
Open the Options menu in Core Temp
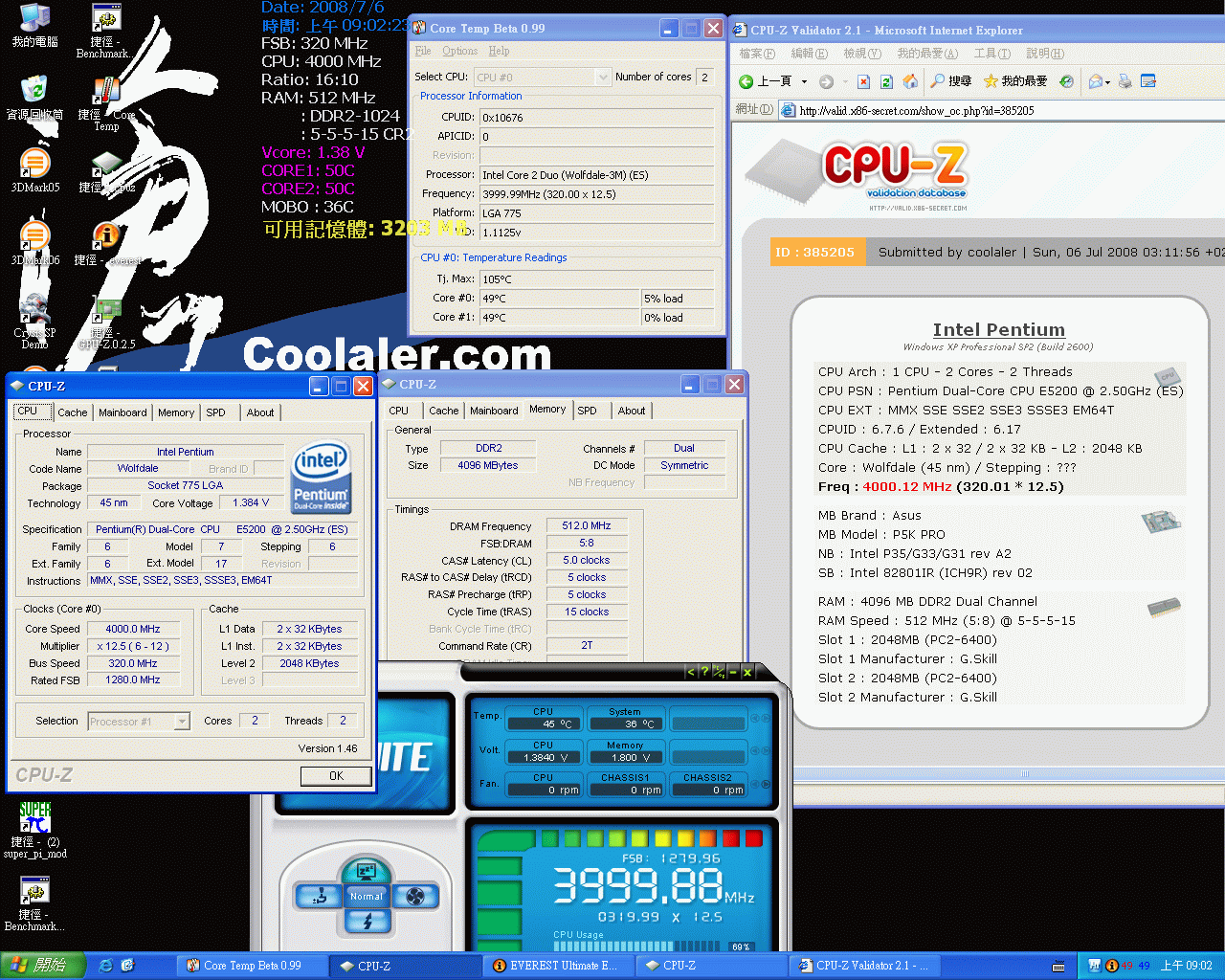(459, 51)
